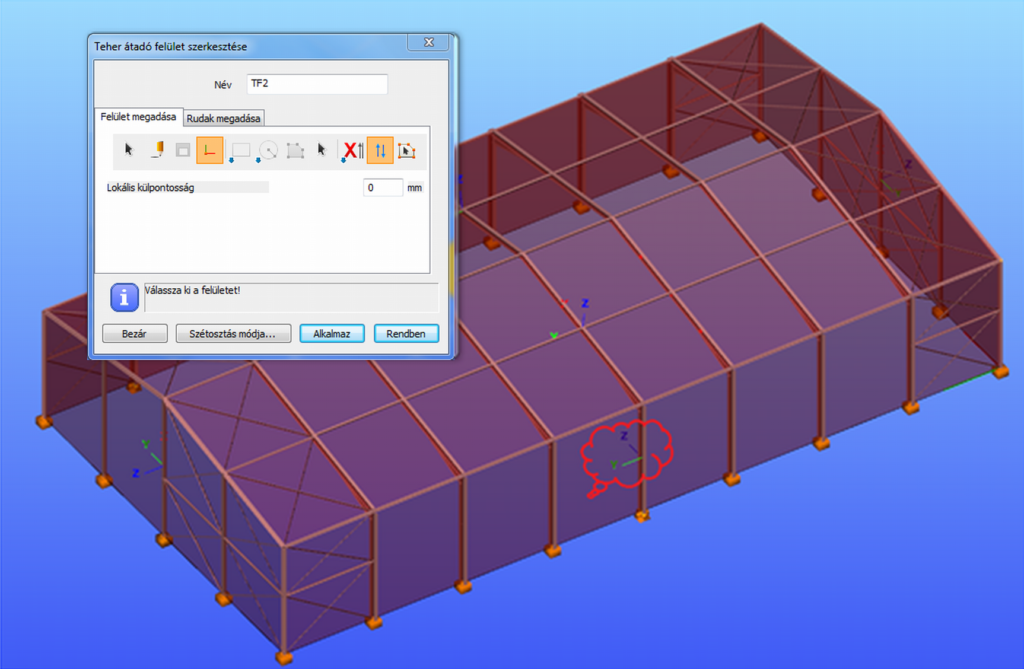Click the Lokális külpontosság value field
1024x669 pixels.
[383, 188]
